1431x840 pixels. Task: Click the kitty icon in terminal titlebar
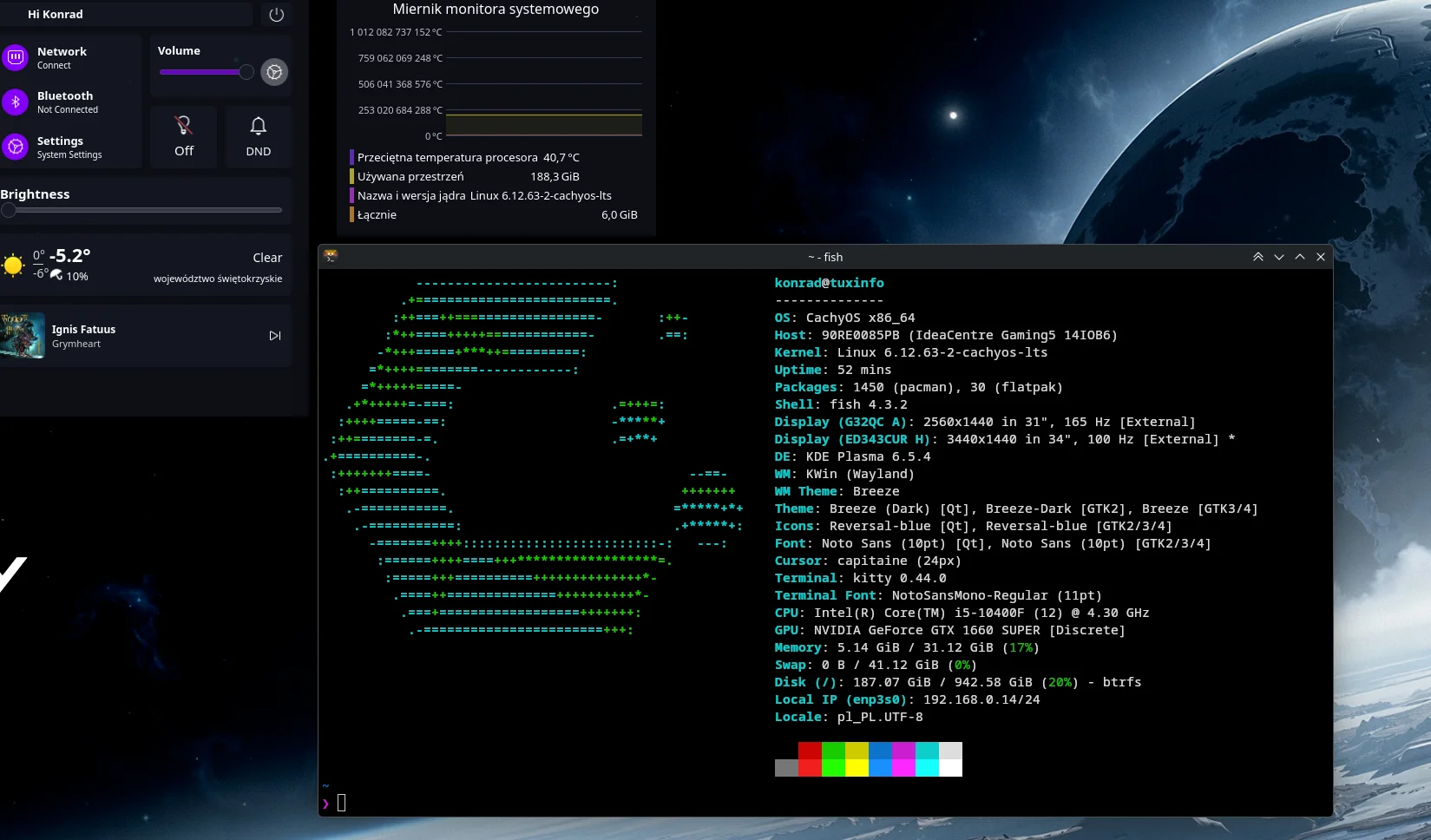tap(331, 256)
